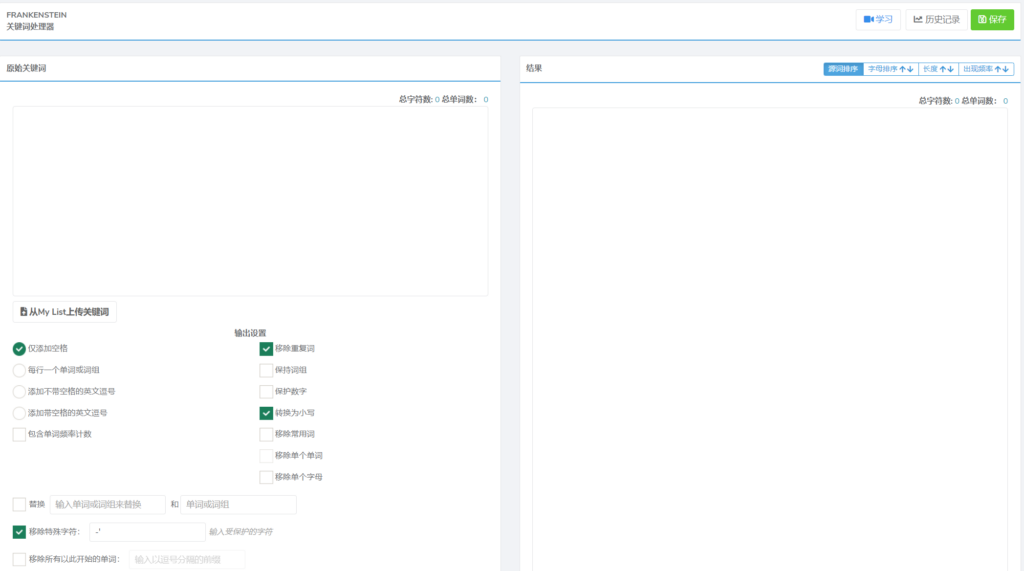The image size is (1024, 571).
Task: Sort results by 字母排序 arrows
Action: (x=890, y=69)
